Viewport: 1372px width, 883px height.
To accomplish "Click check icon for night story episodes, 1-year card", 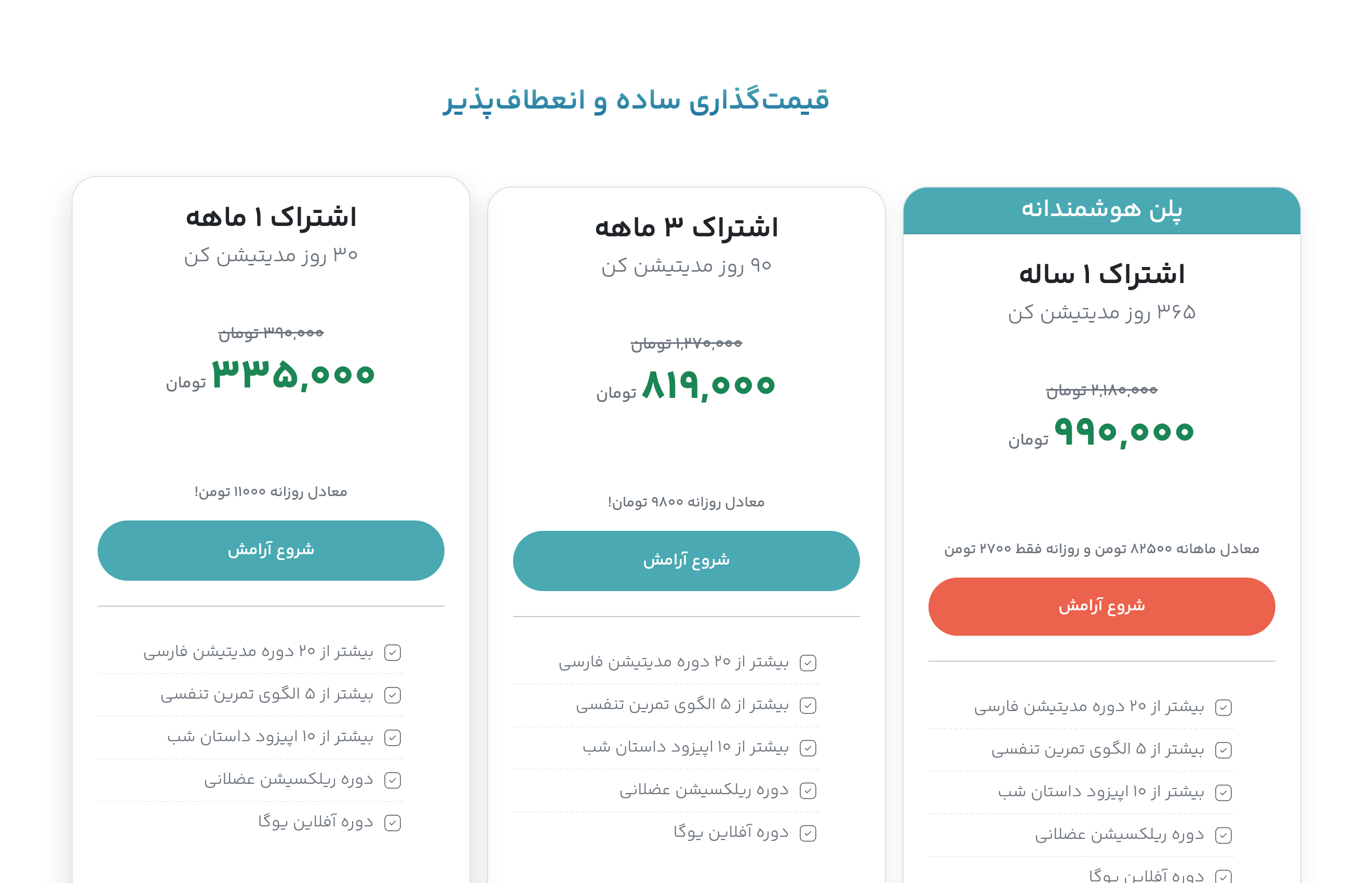I will point(1223,793).
